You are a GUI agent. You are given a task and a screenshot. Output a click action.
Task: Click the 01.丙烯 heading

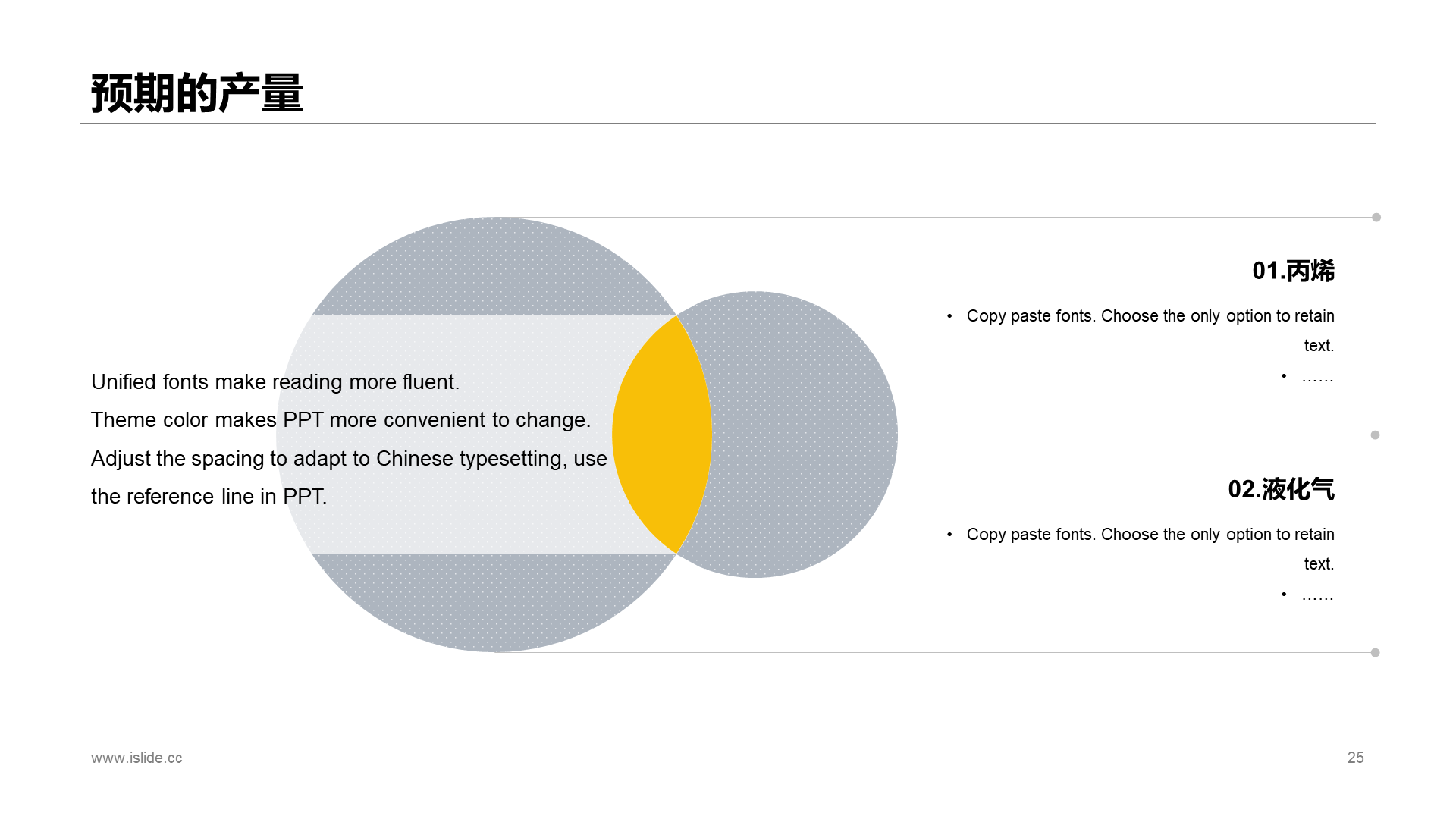[x=1293, y=271]
